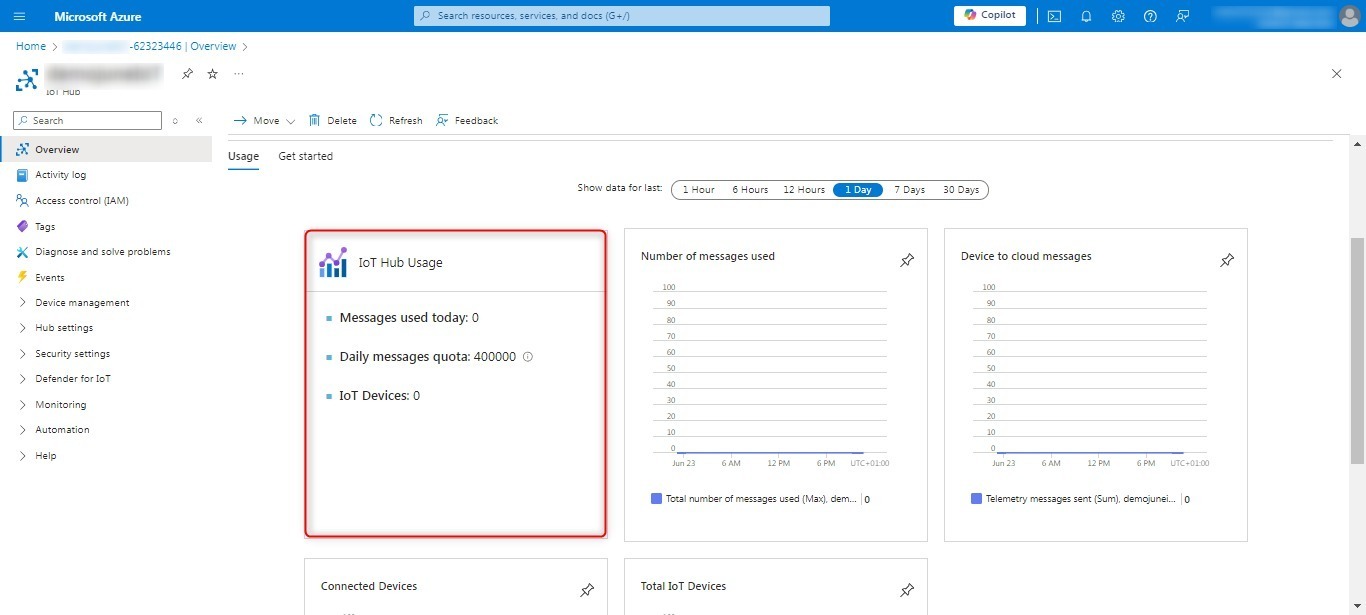Open the feedback icon in top bar
This screenshot has width=1366, height=615.
pyautogui.click(x=1182, y=16)
